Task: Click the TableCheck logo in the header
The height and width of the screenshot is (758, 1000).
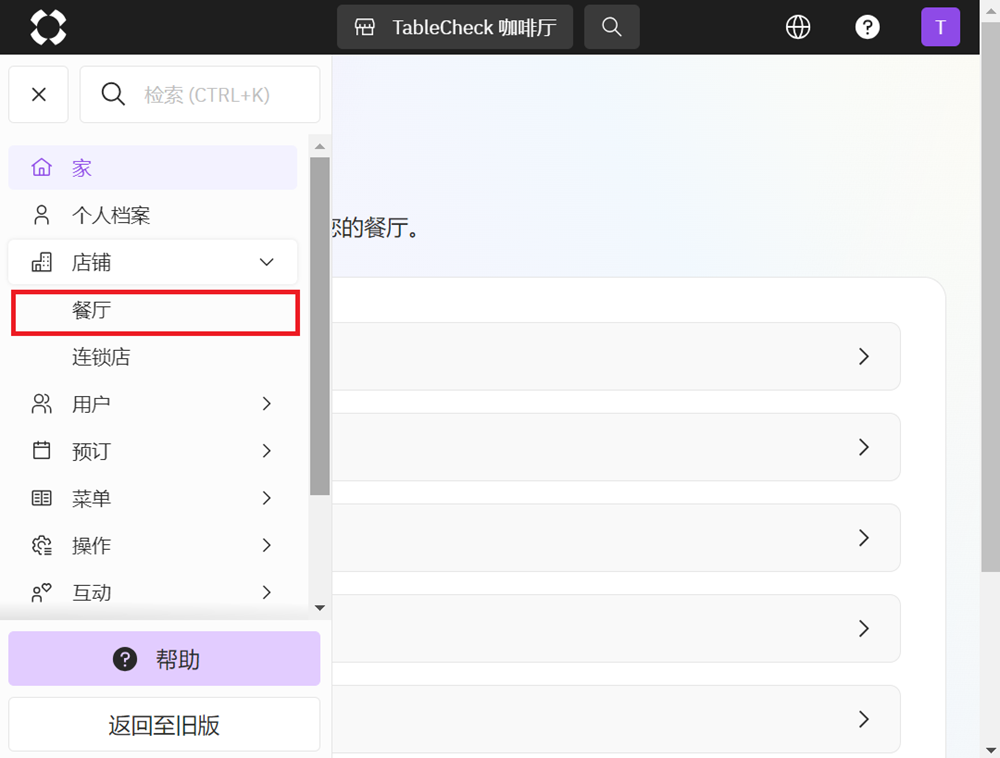Action: click(x=48, y=27)
